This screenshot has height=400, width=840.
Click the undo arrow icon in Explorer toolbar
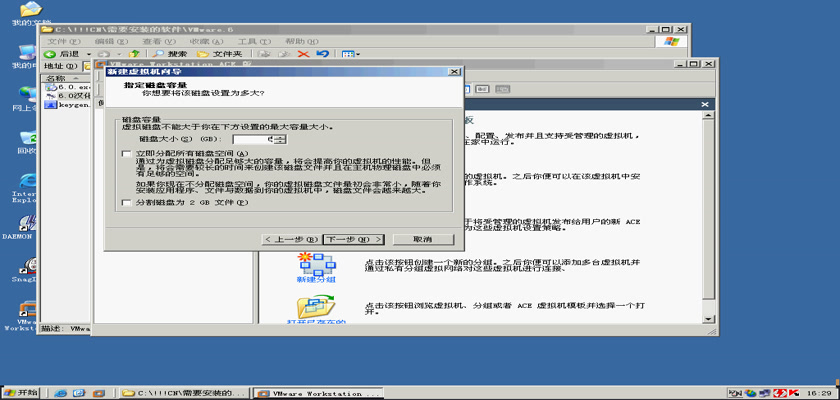pos(322,54)
